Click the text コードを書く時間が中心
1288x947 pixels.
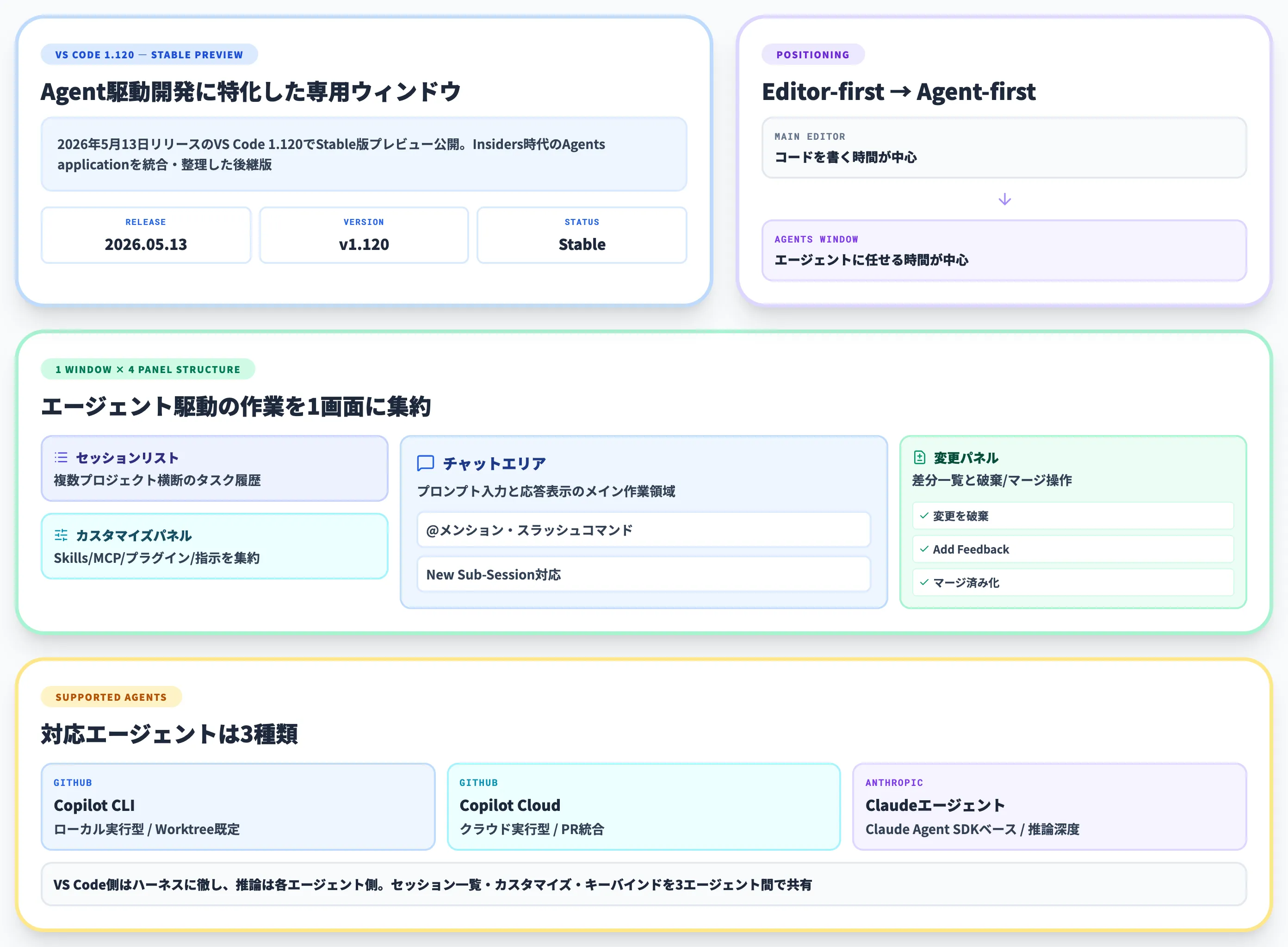point(846,157)
